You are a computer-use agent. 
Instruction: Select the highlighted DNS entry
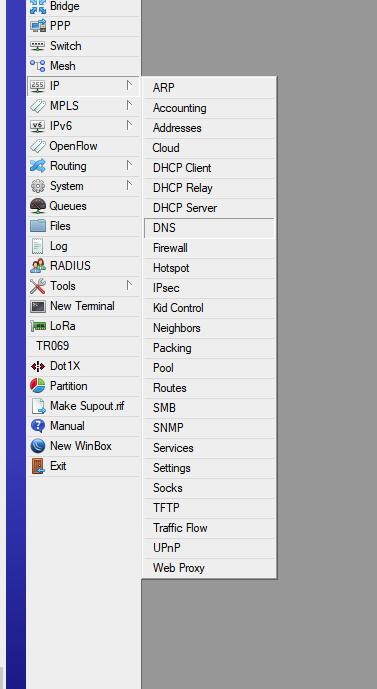click(x=209, y=228)
